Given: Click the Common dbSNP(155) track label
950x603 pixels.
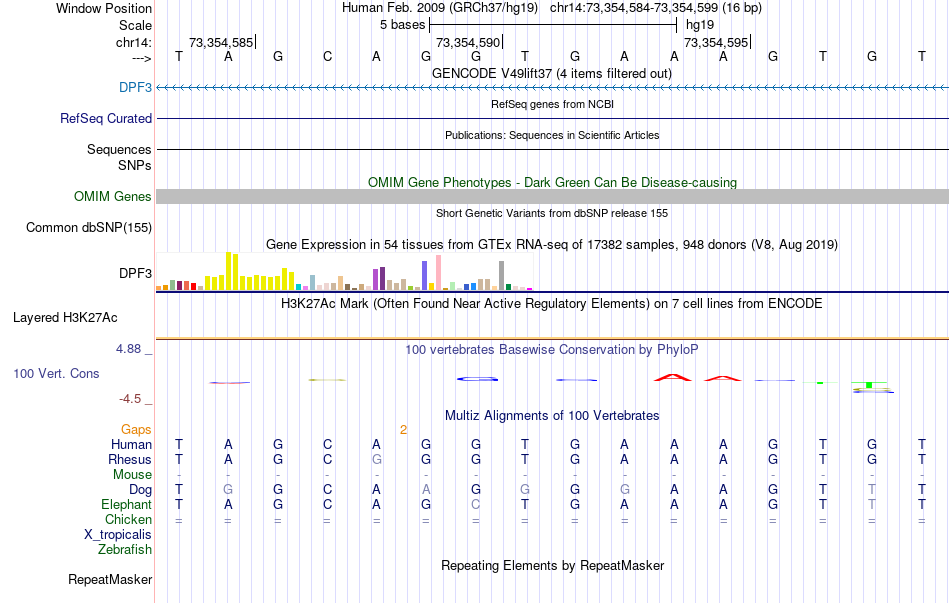Looking at the screenshot, I should 89,228.
